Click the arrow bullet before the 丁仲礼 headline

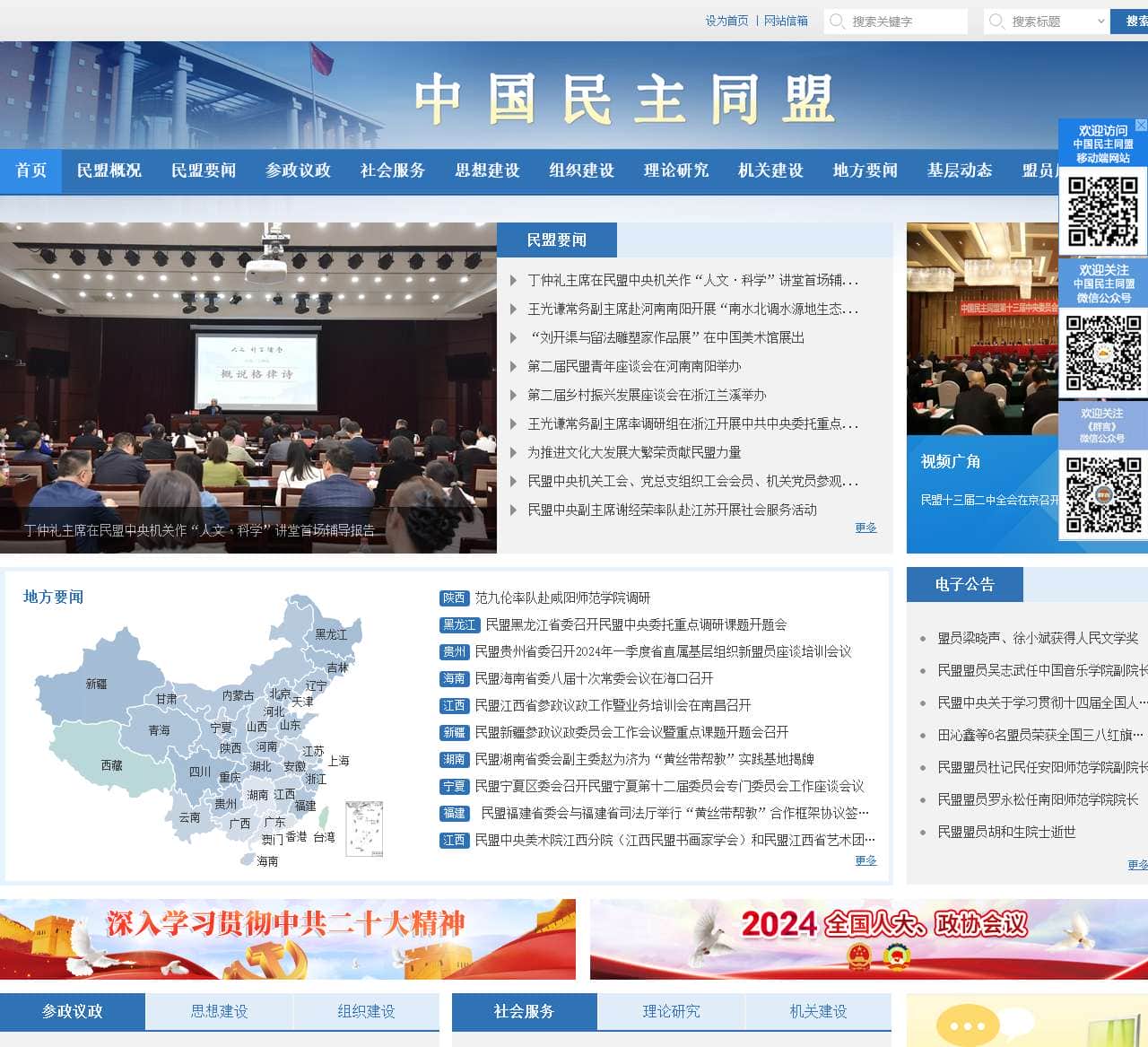tap(514, 280)
